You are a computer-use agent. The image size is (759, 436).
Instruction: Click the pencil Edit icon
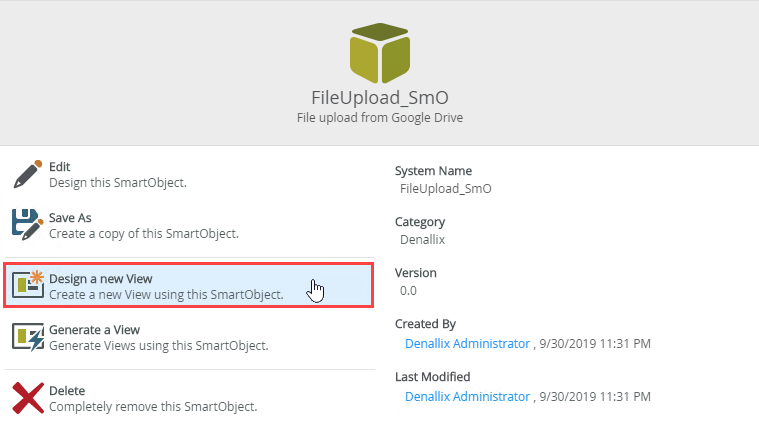point(28,174)
